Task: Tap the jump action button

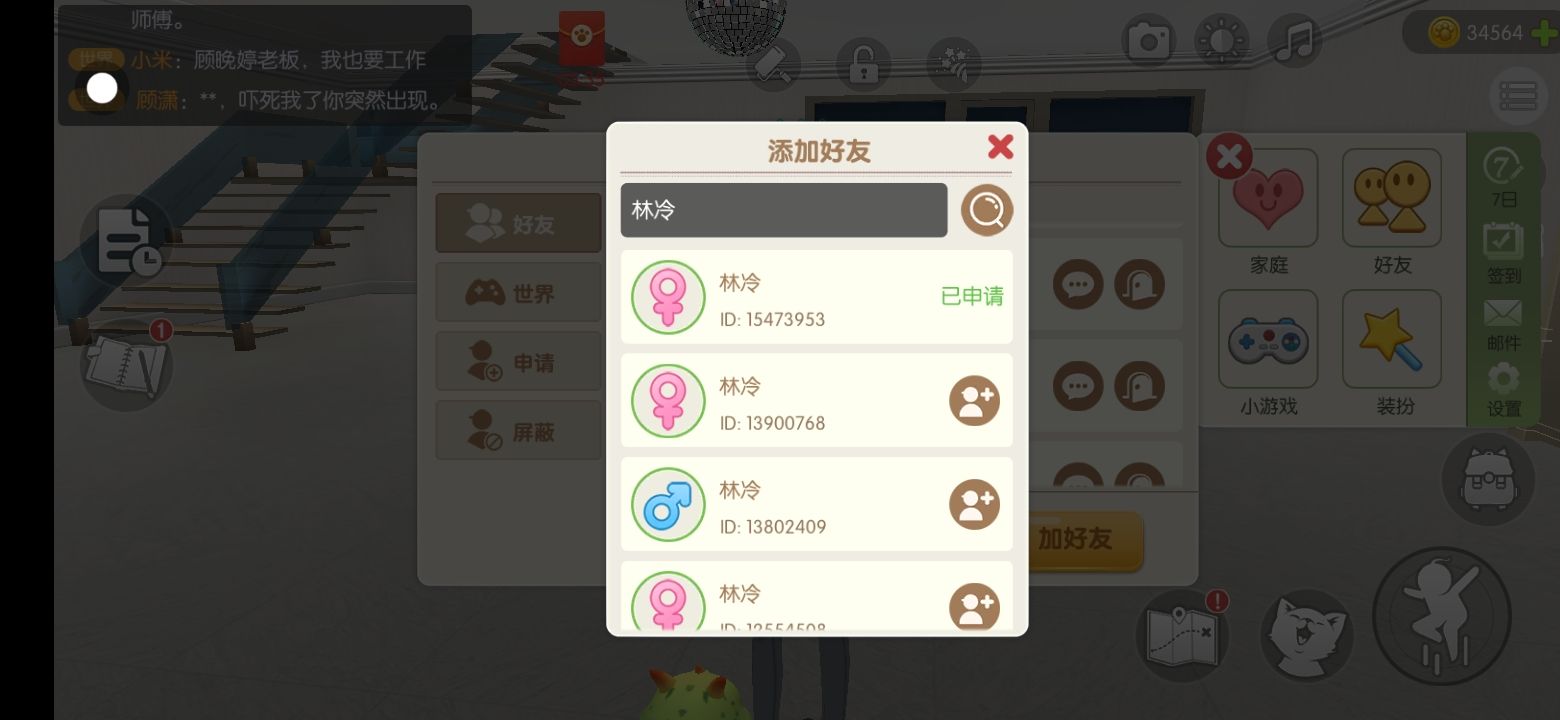Action: [x=1441, y=615]
